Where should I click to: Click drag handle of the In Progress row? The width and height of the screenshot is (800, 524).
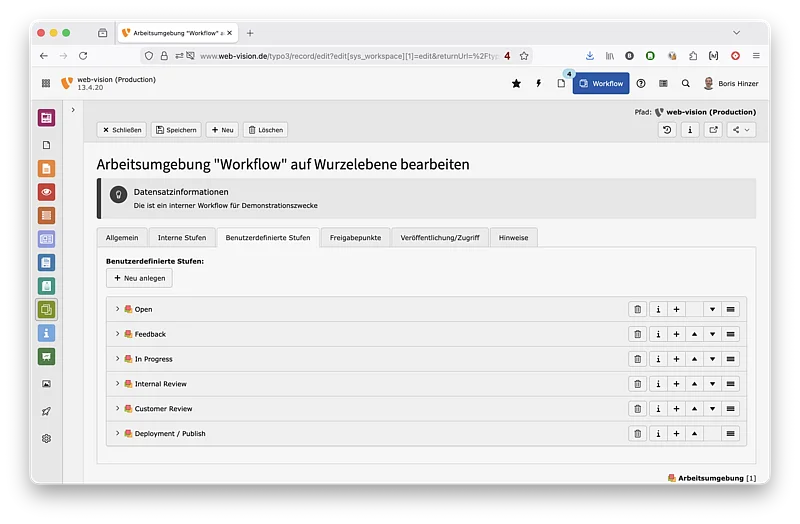[x=731, y=359]
